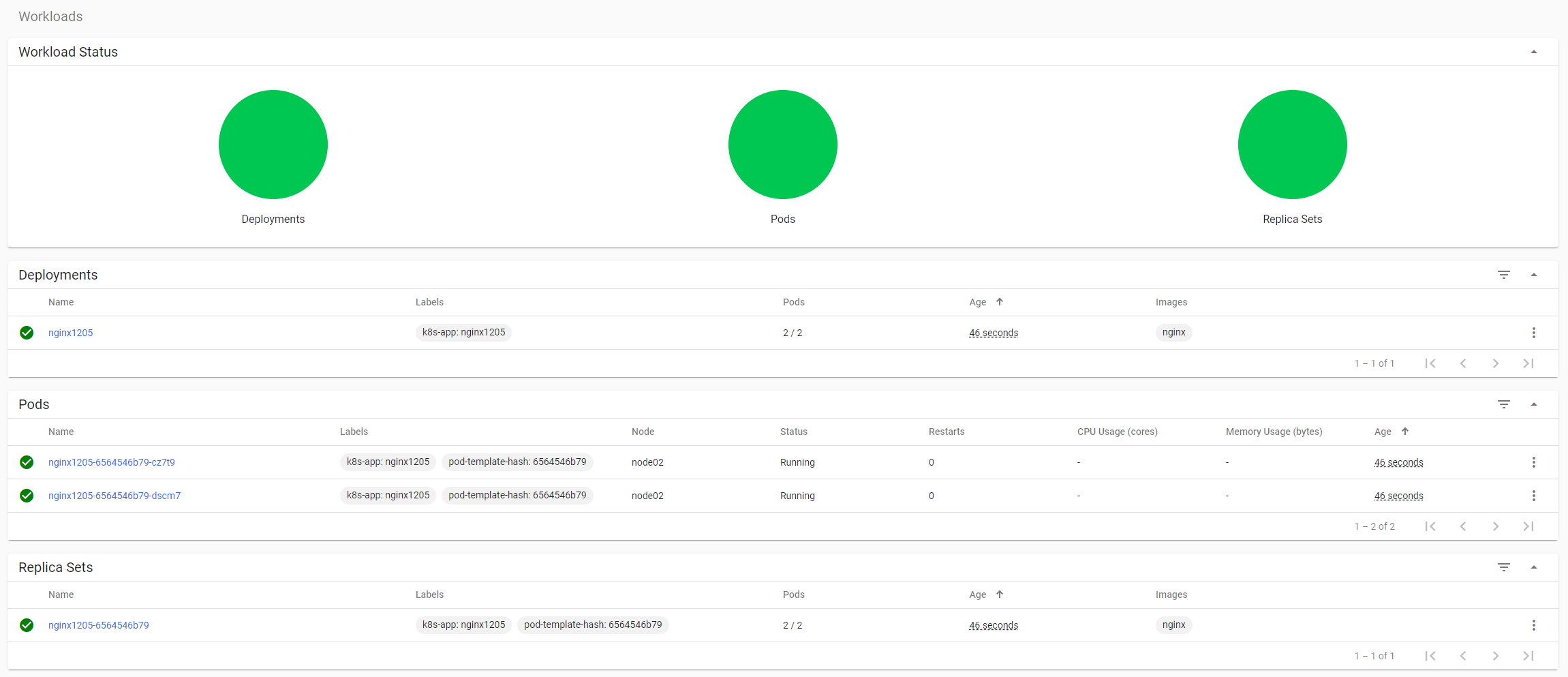This screenshot has width=1568, height=677.
Task: Sort Replica Sets by Age arrow
Action: pyautogui.click(x=1000, y=595)
